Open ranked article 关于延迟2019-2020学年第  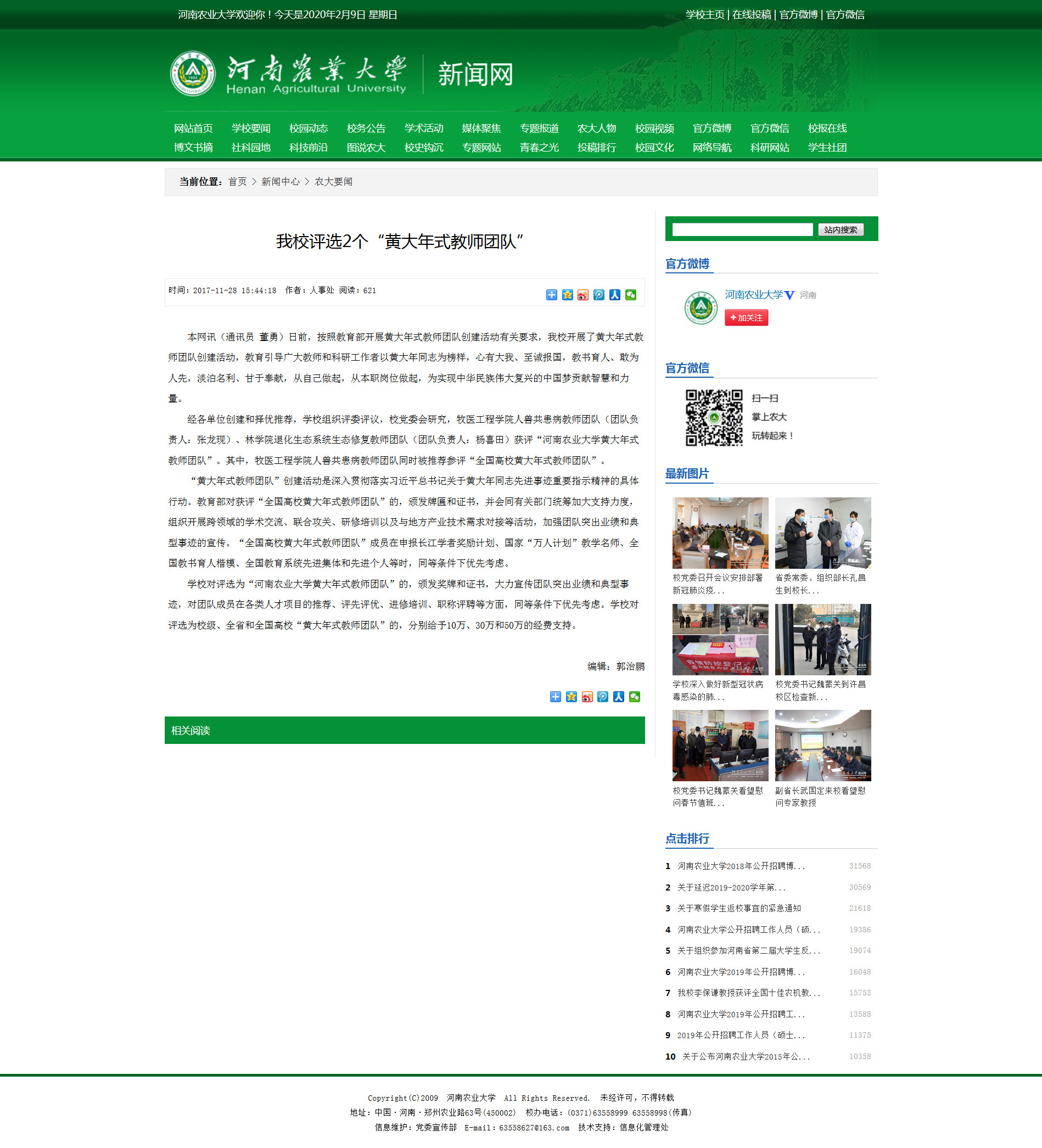pyautogui.click(x=731, y=888)
